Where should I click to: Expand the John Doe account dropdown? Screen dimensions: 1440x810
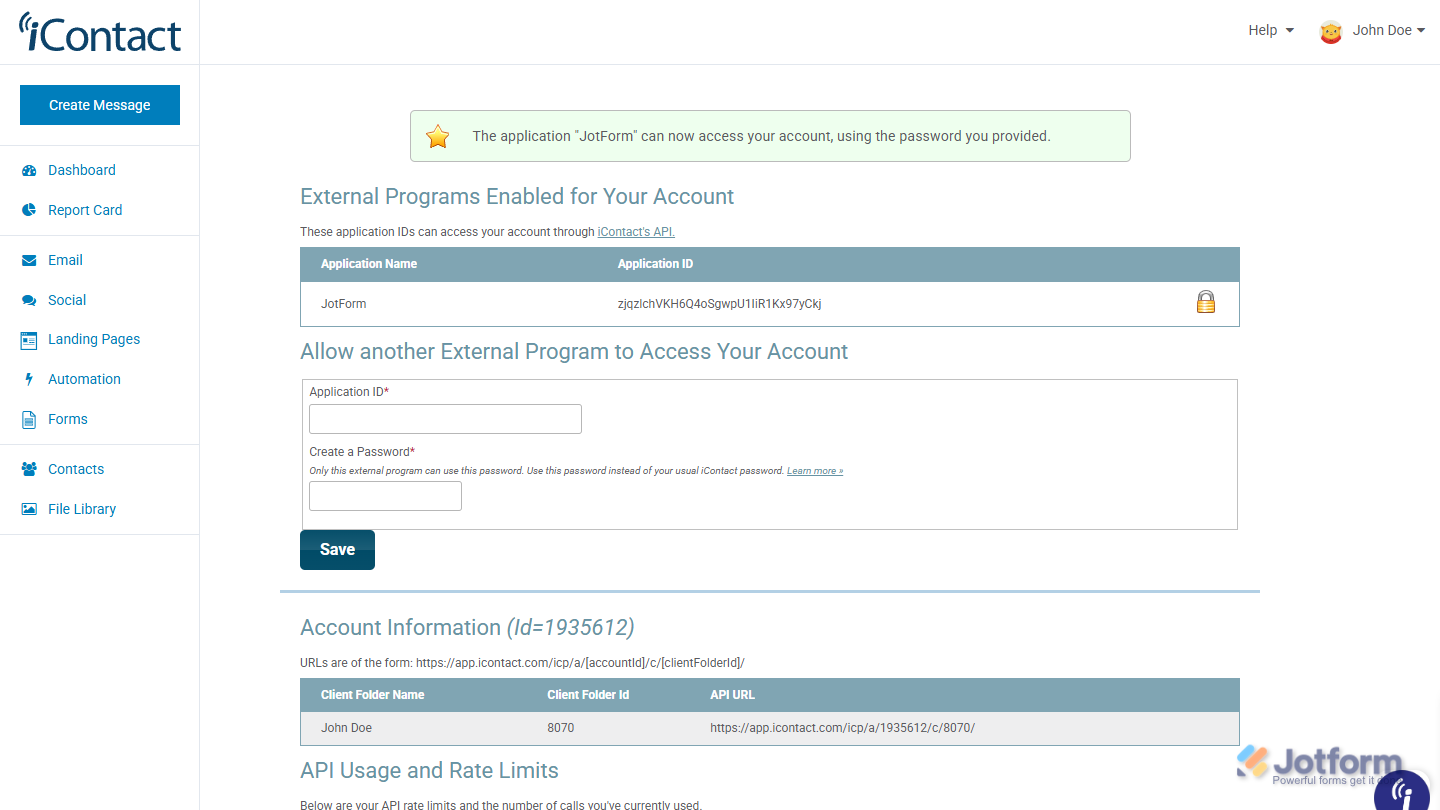[1388, 30]
